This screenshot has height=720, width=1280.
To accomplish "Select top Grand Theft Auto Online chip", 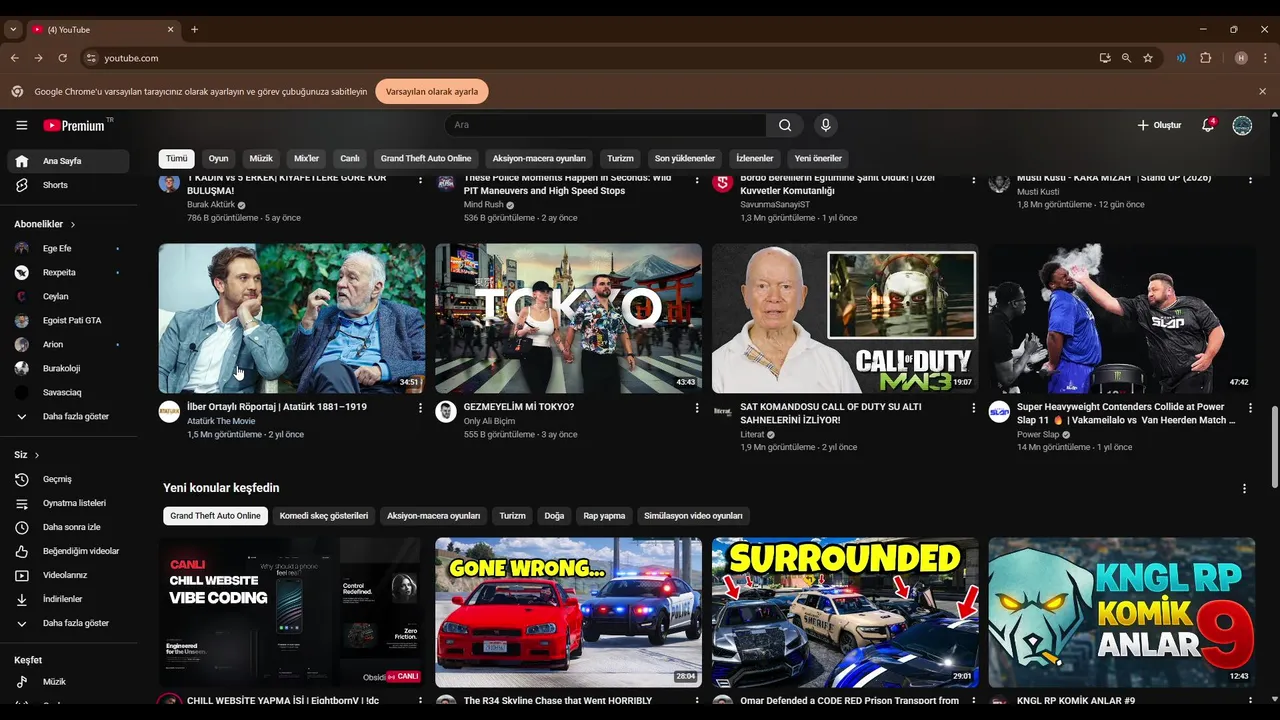I will pyautogui.click(x=426, y=158).
